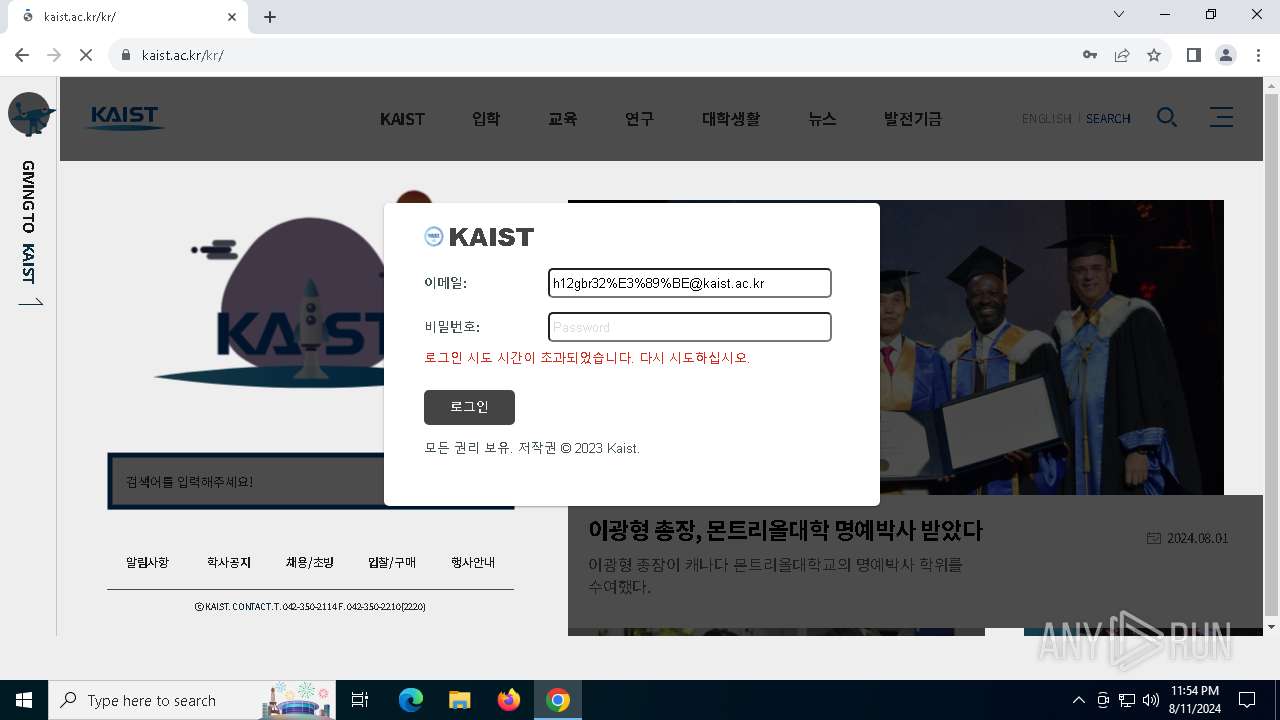Open the 연구 navigation menu

[640, 119]
